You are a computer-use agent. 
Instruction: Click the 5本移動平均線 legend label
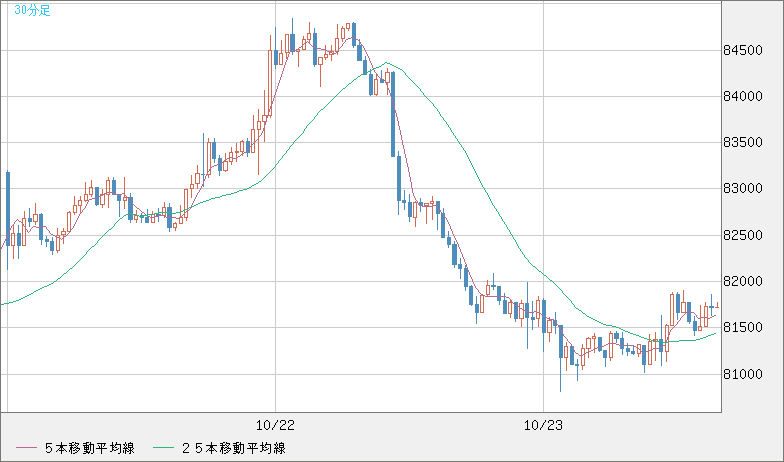(x=90, y=448)
